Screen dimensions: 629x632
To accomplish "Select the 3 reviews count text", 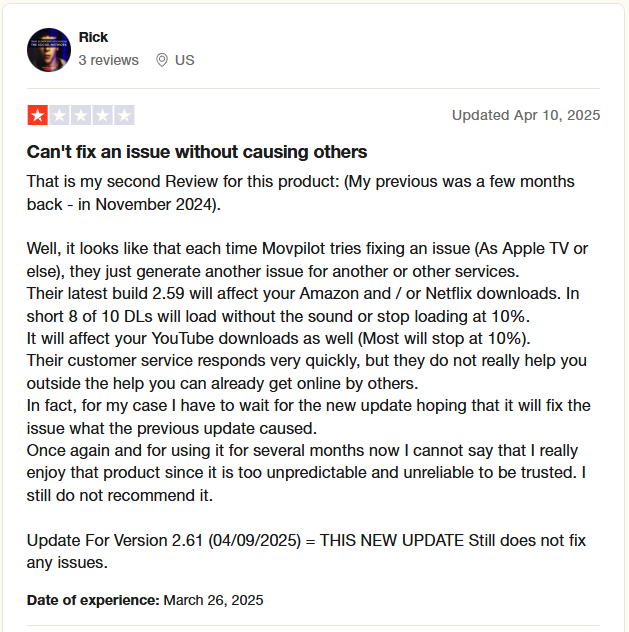I will click(108, 60).
